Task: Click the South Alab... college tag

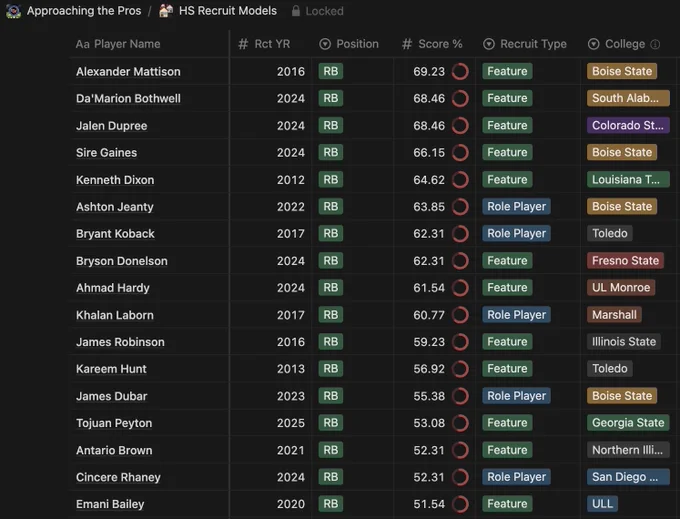Action: click(x=628, y=98)
